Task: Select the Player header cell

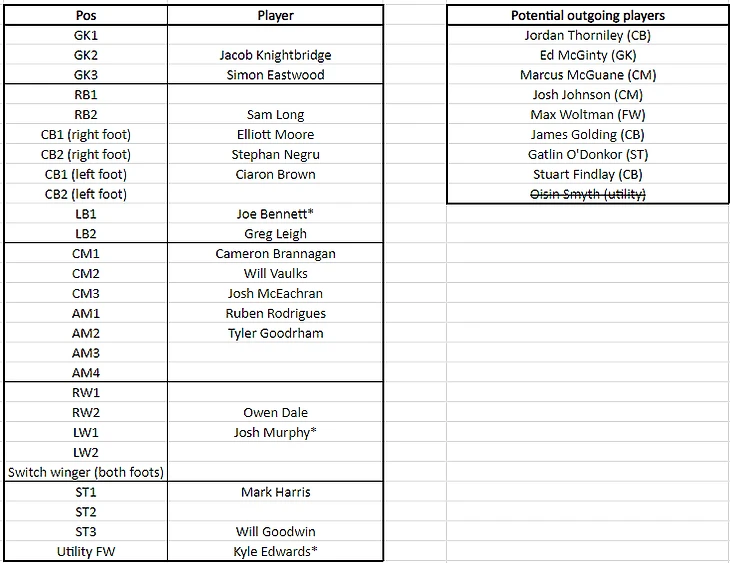Action: click(x=275, y=15)
